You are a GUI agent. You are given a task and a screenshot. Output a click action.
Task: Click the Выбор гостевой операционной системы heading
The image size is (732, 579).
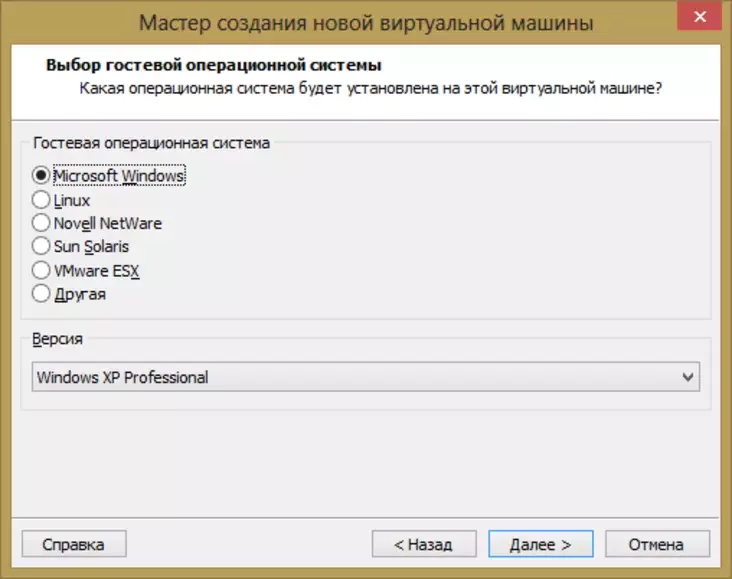pyautogui.click(x=213, y=67)
